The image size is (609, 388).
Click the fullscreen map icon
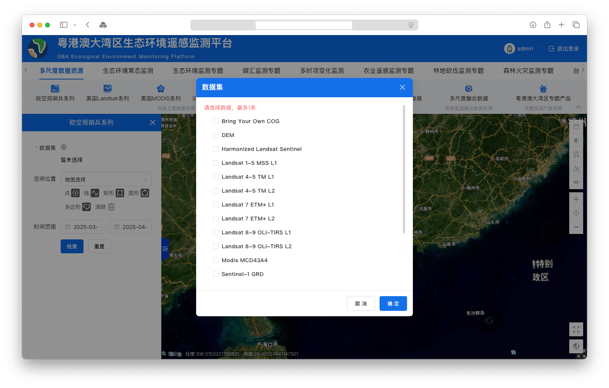coord(576,330)
